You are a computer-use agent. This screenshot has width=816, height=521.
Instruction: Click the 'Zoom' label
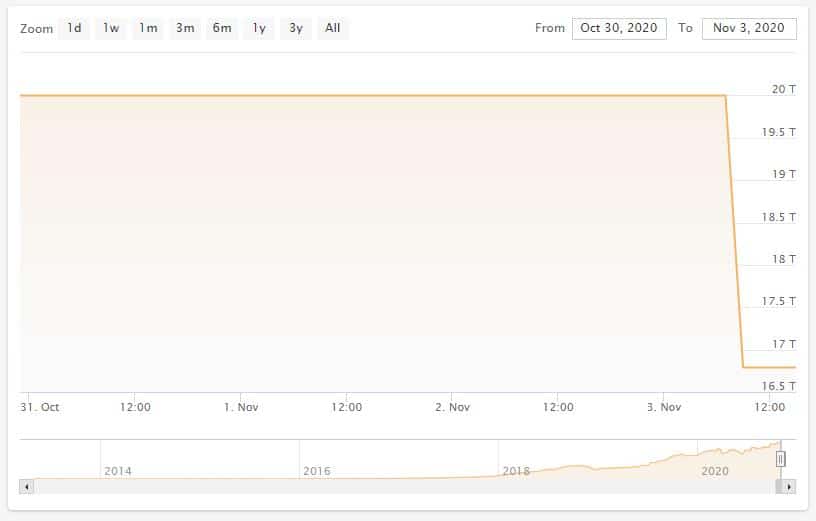(36, 29)
